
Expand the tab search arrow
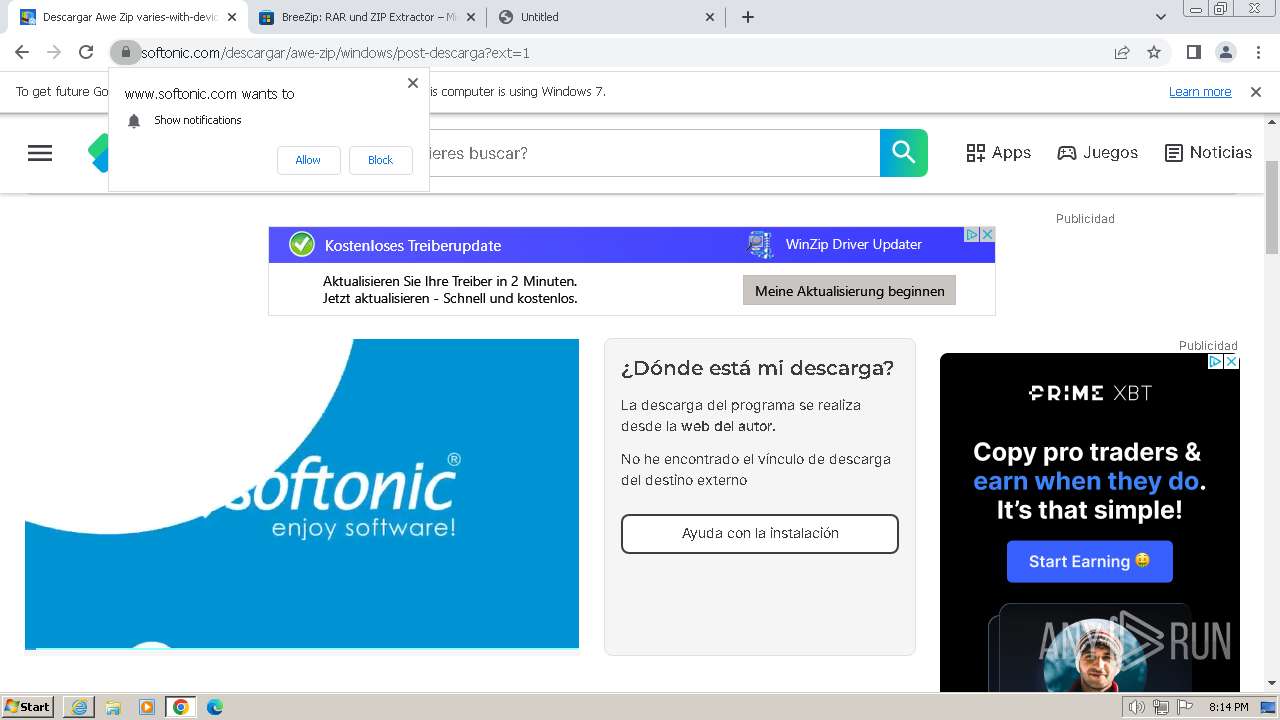(x=1161, y=17)
